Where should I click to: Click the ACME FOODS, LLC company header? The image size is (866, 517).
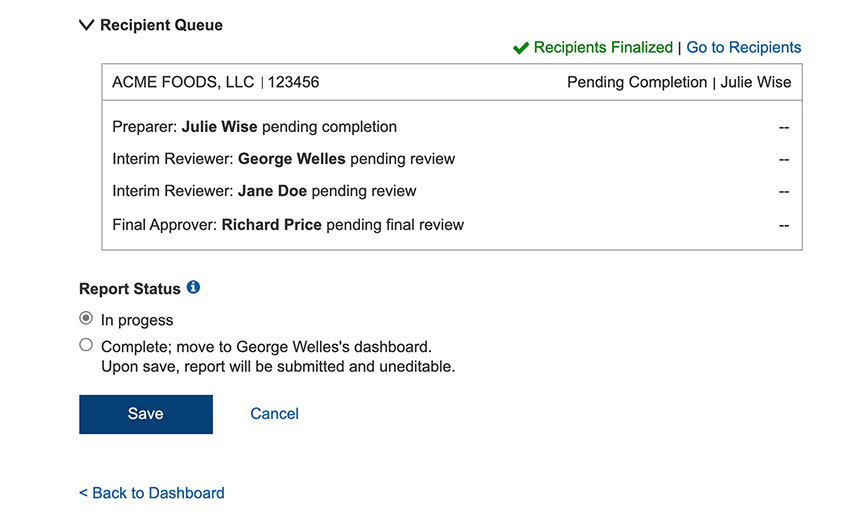tap(183, 82)
